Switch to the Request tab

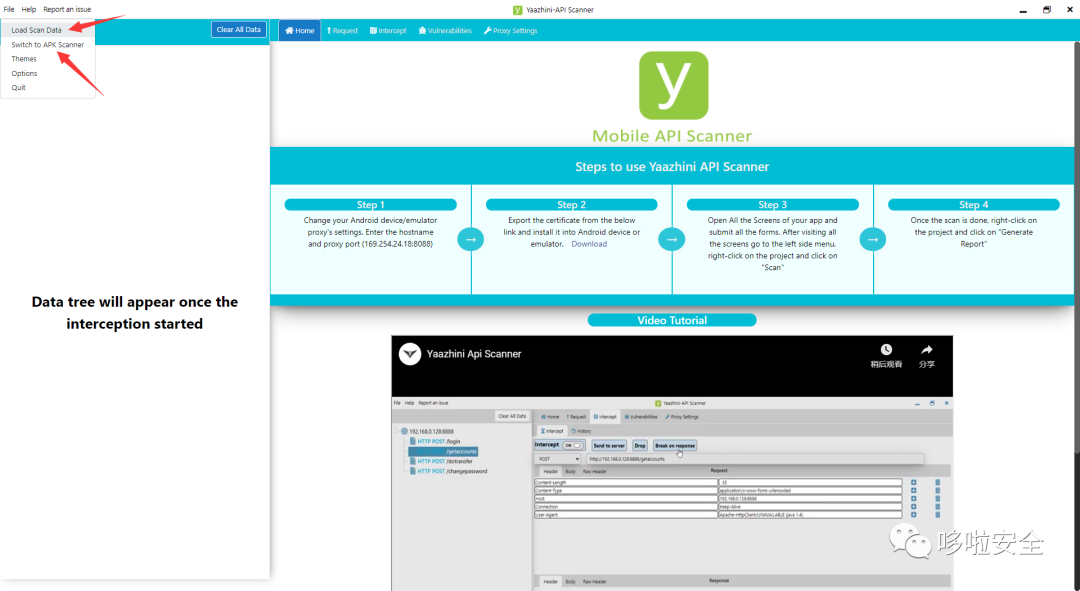[x=342, y=30]
